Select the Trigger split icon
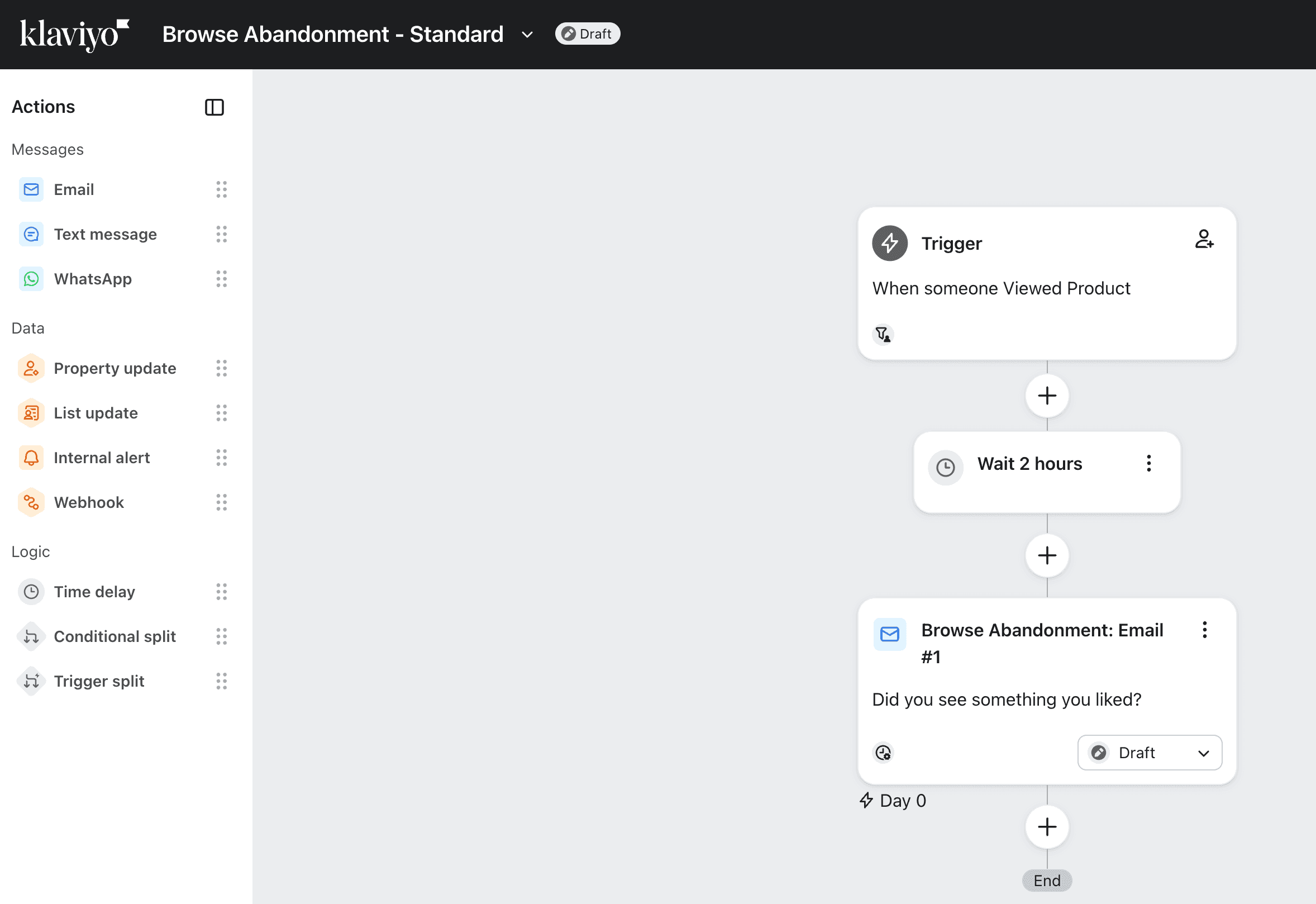Viewport: 1316px width, 904px height. [31, 682]
